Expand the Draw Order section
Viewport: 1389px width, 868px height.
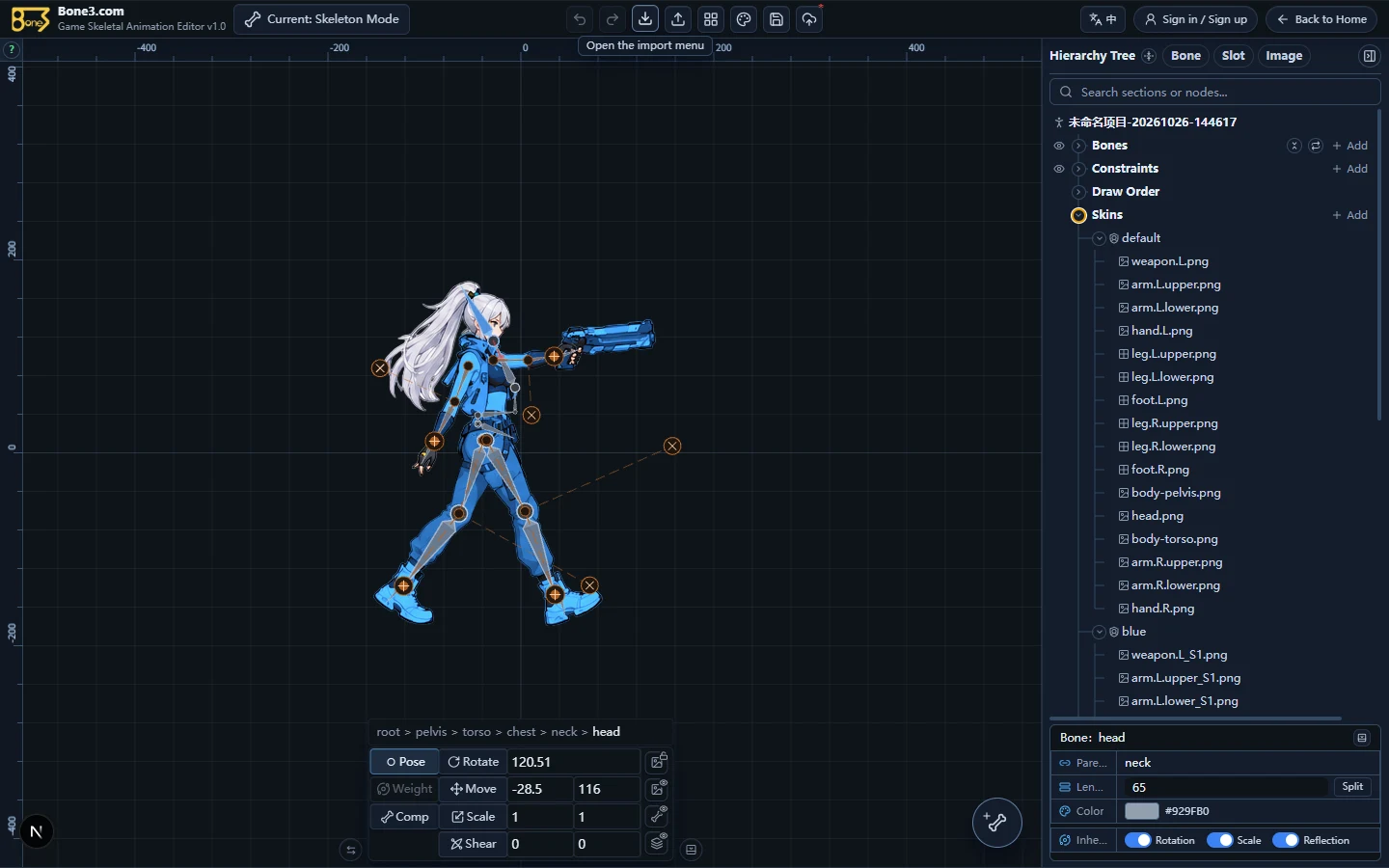1078,192
